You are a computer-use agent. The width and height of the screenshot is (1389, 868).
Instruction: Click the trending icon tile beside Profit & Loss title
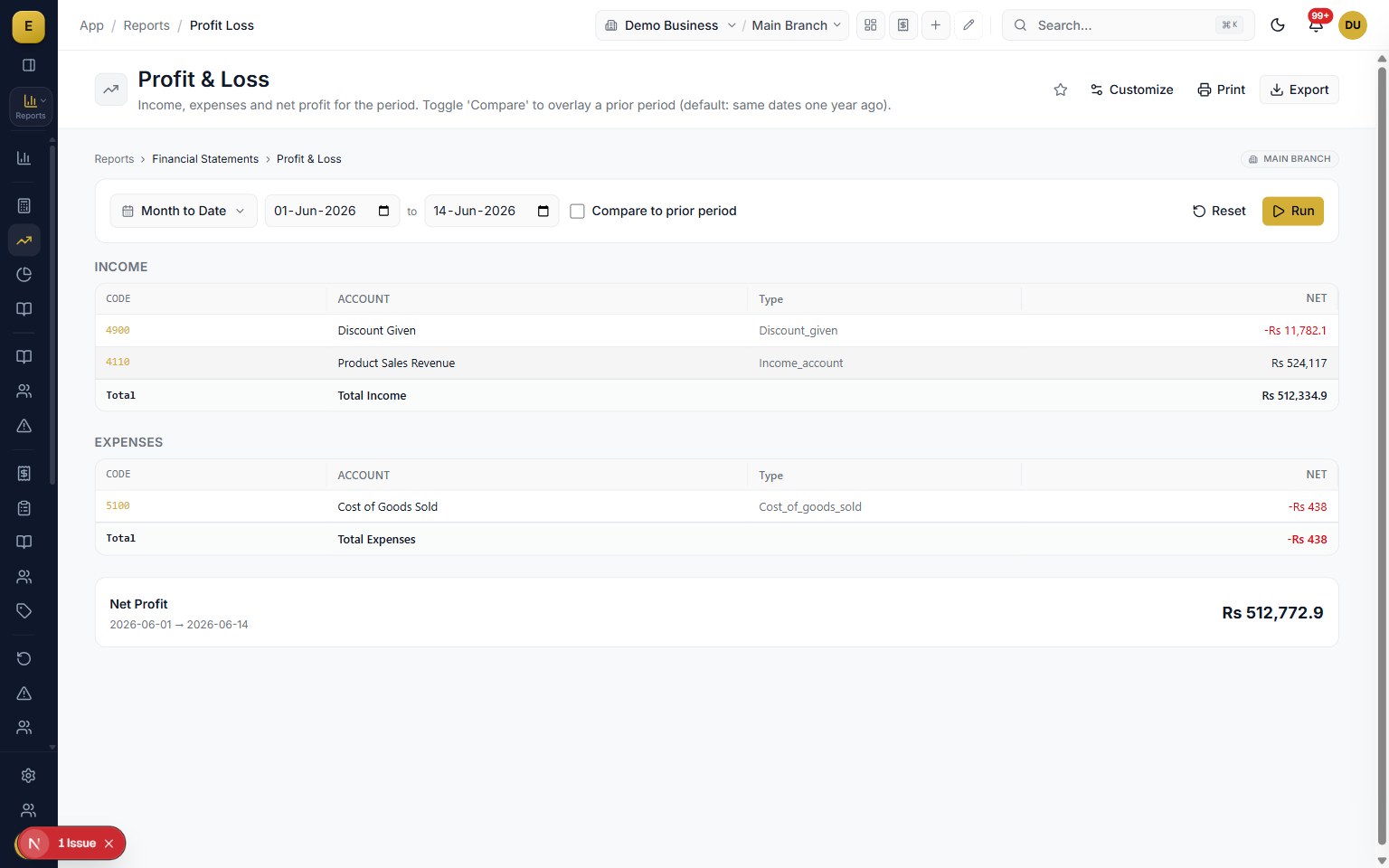coord(111,90)
